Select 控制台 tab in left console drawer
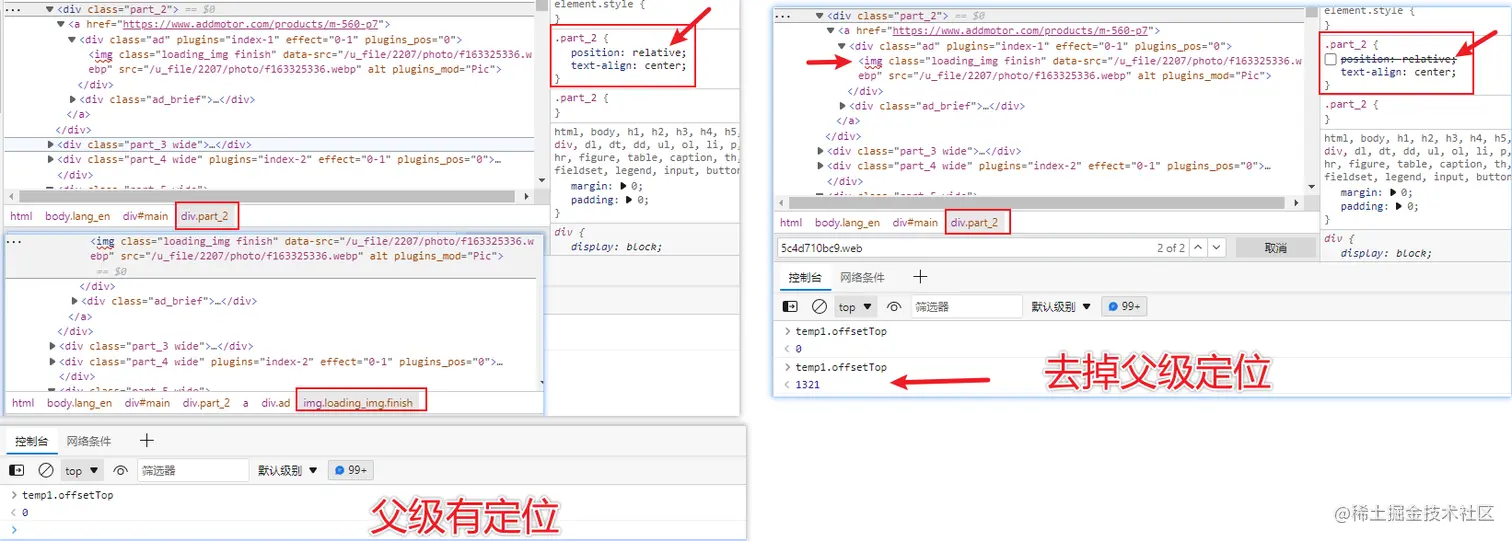1512x541 pixels. tap(30, 441)
